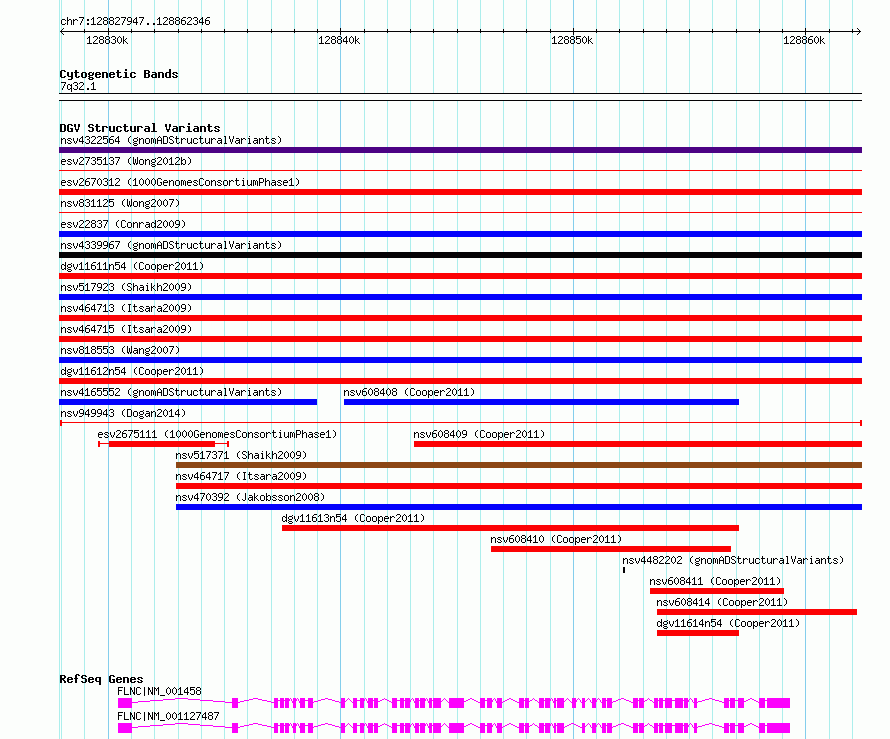890x739 pixels.
Task: Click the 128850k ruler position
Action: coord(572,40)
